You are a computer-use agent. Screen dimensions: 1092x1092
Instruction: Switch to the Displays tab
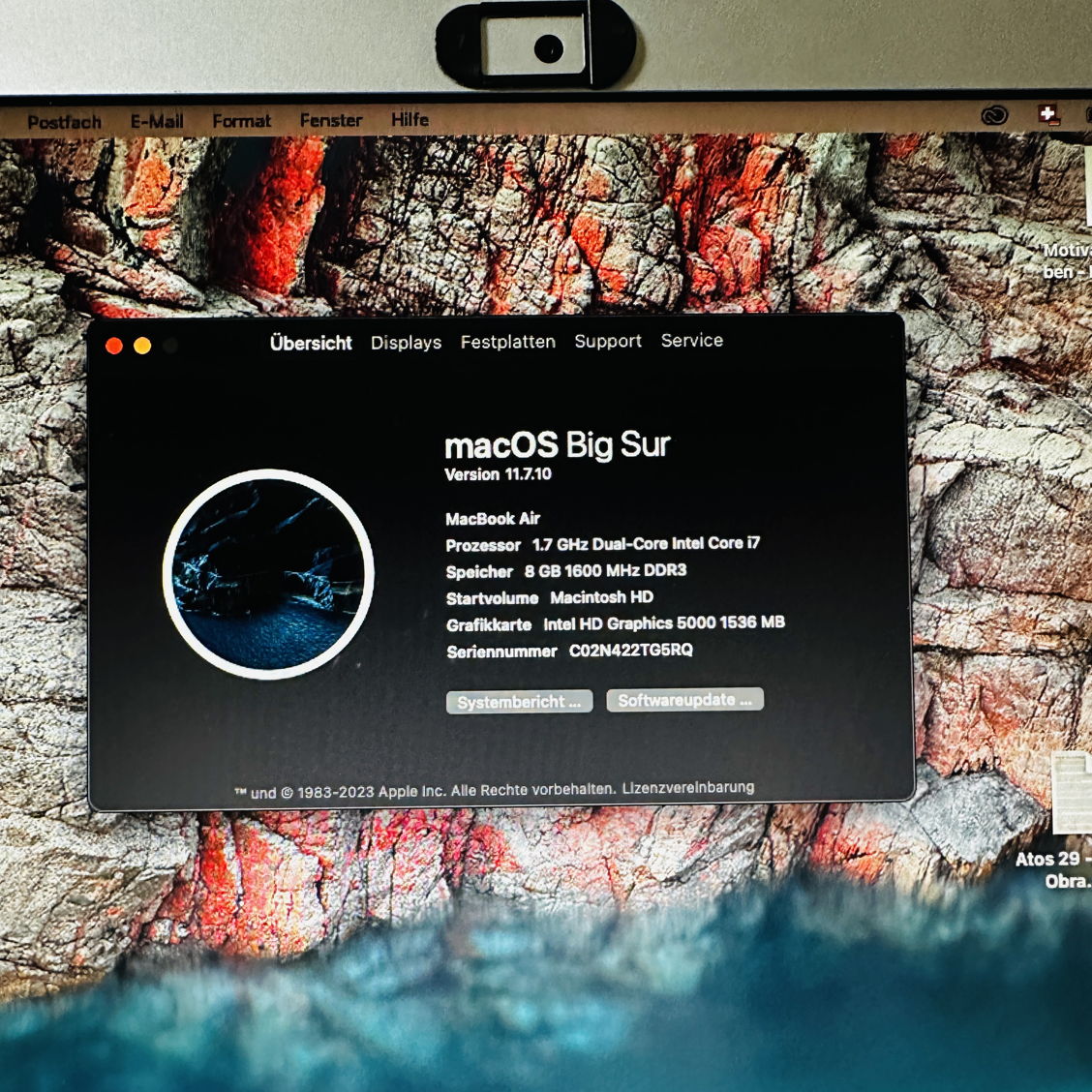coord(406,342)
